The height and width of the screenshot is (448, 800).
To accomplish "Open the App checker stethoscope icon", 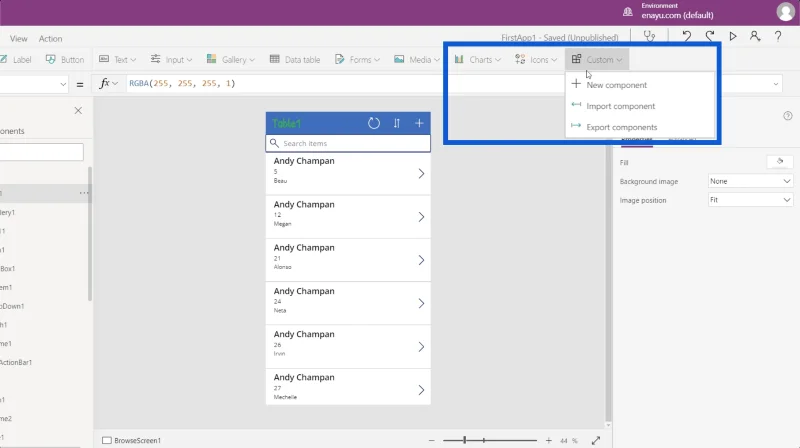I will point(649,37).
